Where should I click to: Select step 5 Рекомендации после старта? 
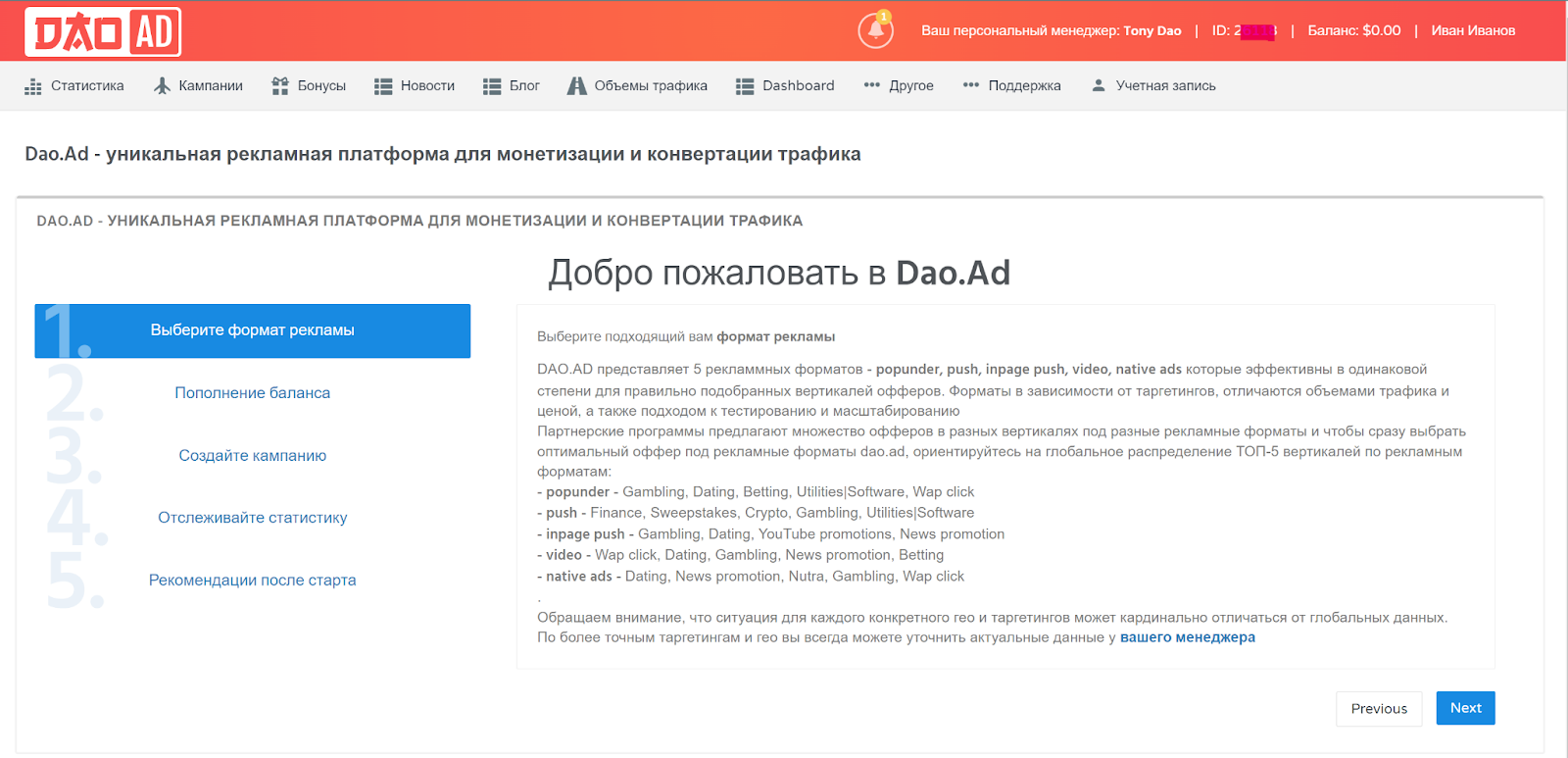253,581
